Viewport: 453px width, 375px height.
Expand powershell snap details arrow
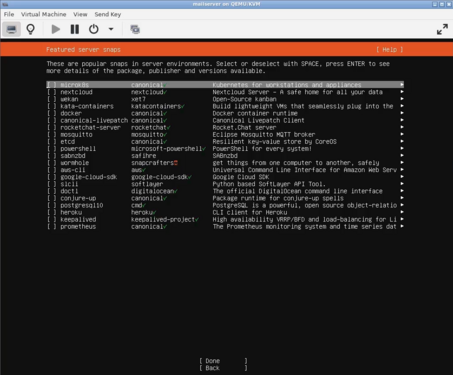click(402, 148)
